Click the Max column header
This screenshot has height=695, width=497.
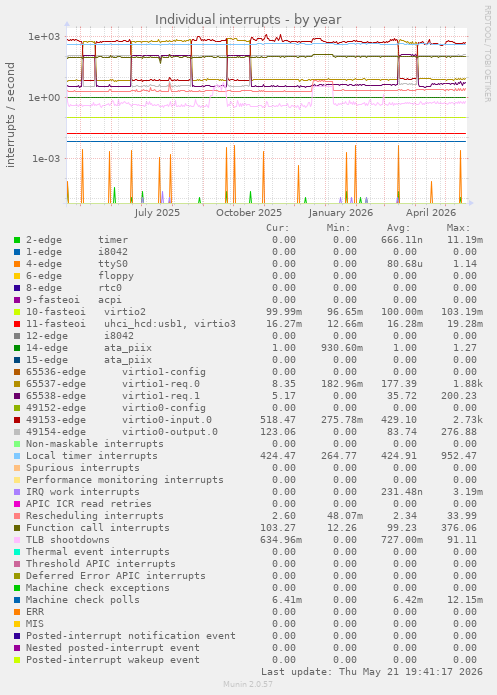click(x=458, y=228)
